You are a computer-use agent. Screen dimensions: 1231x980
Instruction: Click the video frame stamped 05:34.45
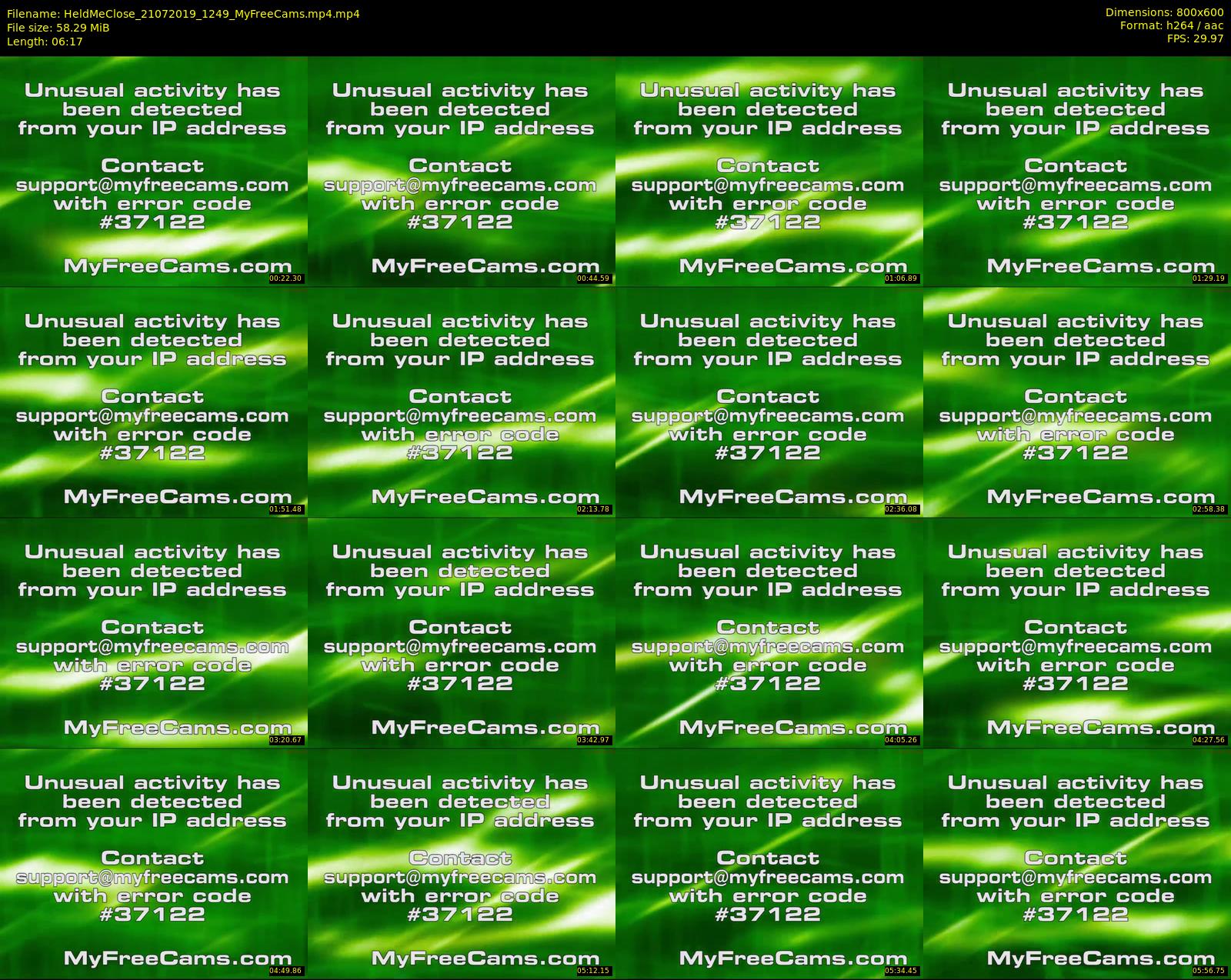[x=769, y=864]
